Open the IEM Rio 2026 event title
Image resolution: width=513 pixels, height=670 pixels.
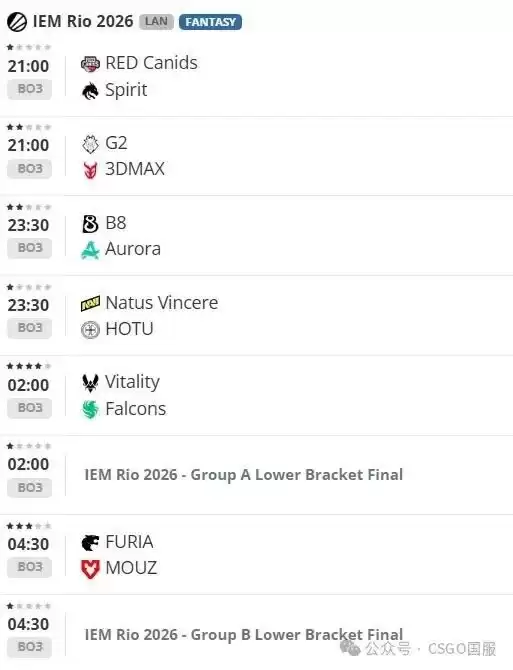click(83, 21)
